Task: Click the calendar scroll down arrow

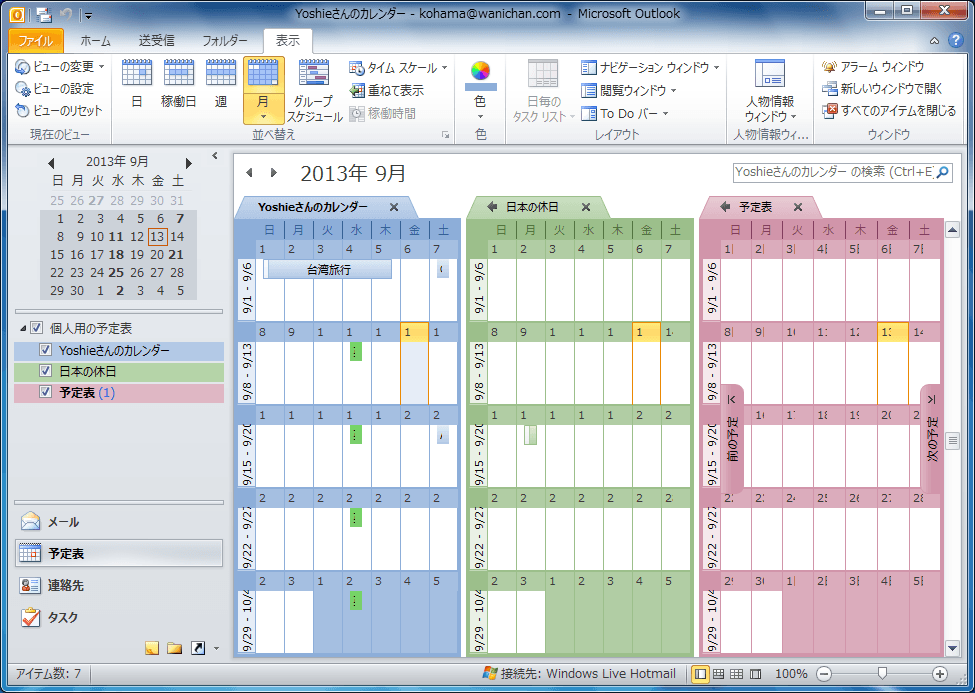Action: click(952, 648)
